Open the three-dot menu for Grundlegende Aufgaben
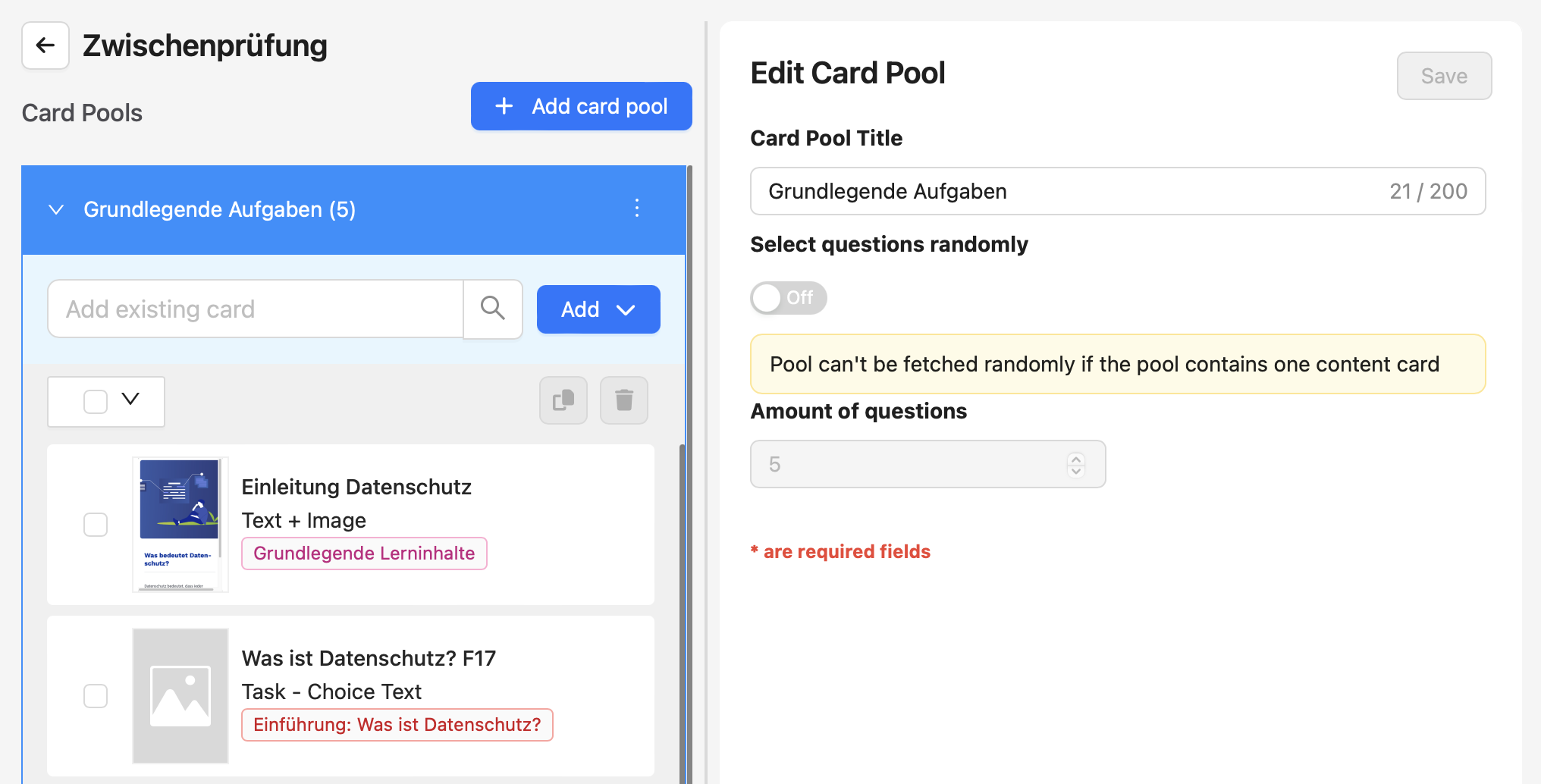The width and height of the screenshot is (1541, 784). tap(637, 209)
